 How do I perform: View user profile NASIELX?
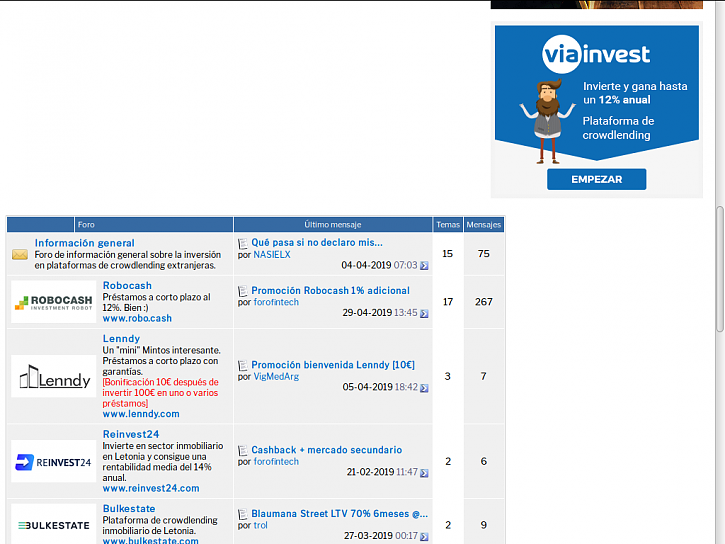272,255
